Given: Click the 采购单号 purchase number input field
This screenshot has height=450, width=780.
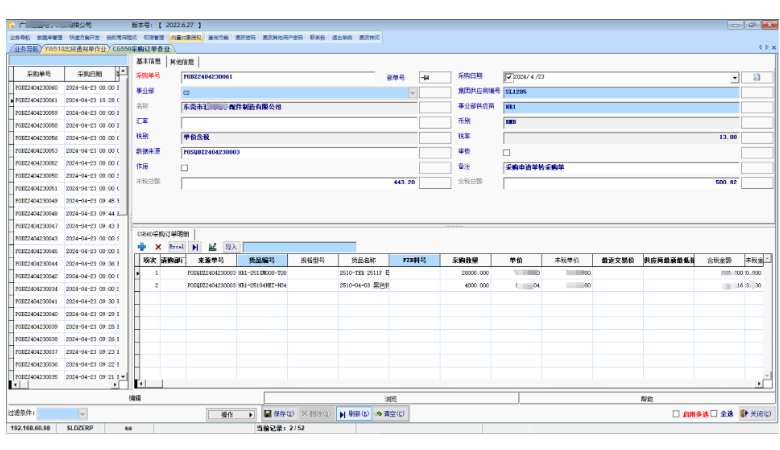Looking at the screenshot, I should (x=278, y=77).
